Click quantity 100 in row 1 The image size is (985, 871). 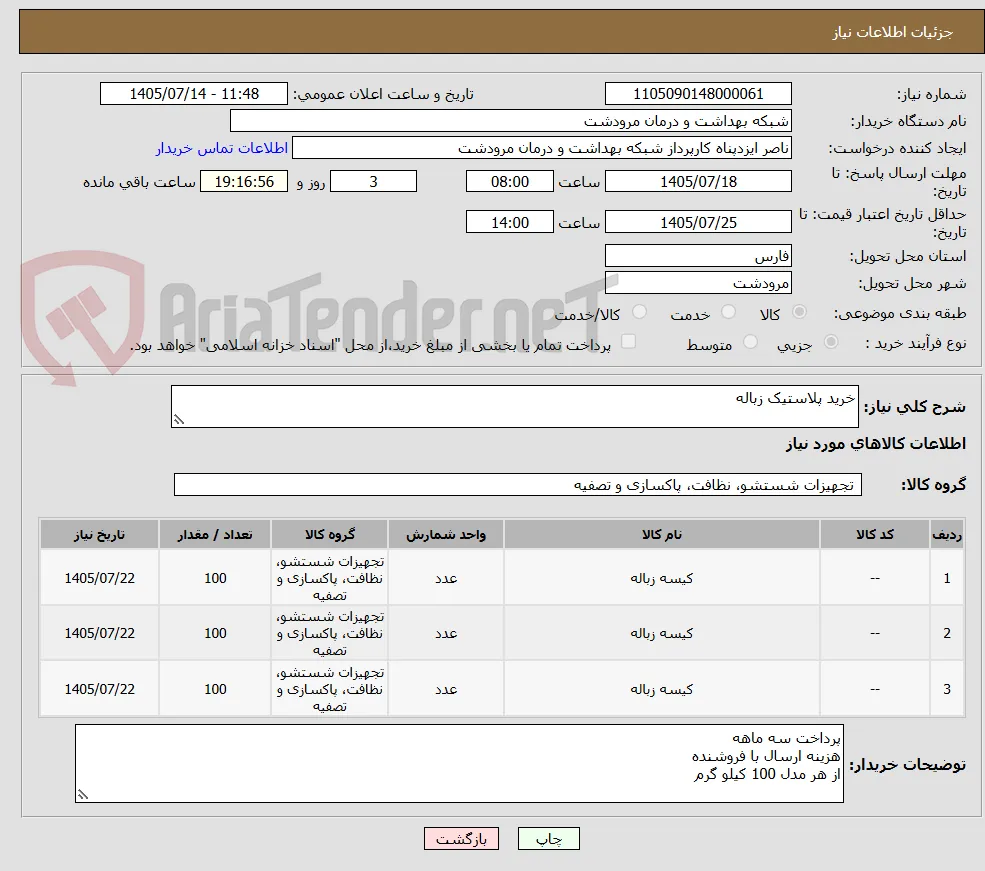coord(215,578)
